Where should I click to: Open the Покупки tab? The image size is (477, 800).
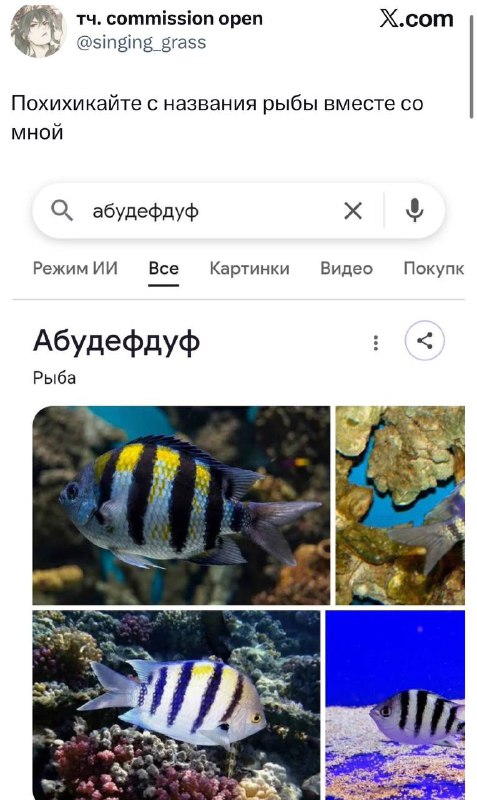434,268
